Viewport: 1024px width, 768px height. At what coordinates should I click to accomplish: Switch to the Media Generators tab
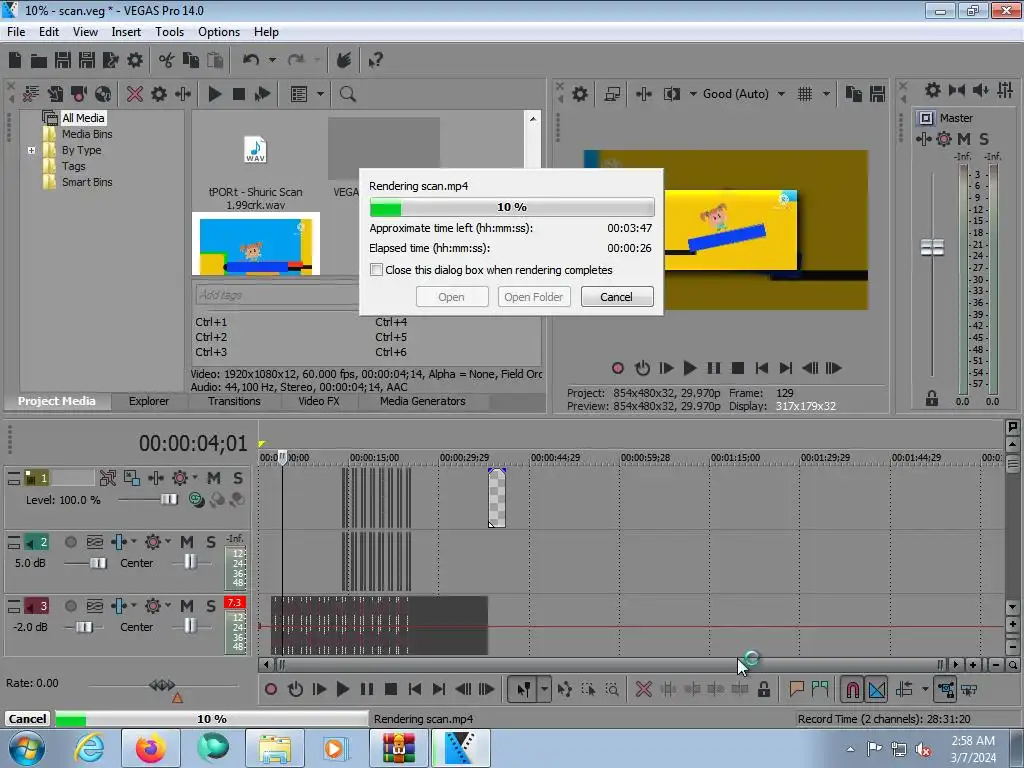[423, 401]
